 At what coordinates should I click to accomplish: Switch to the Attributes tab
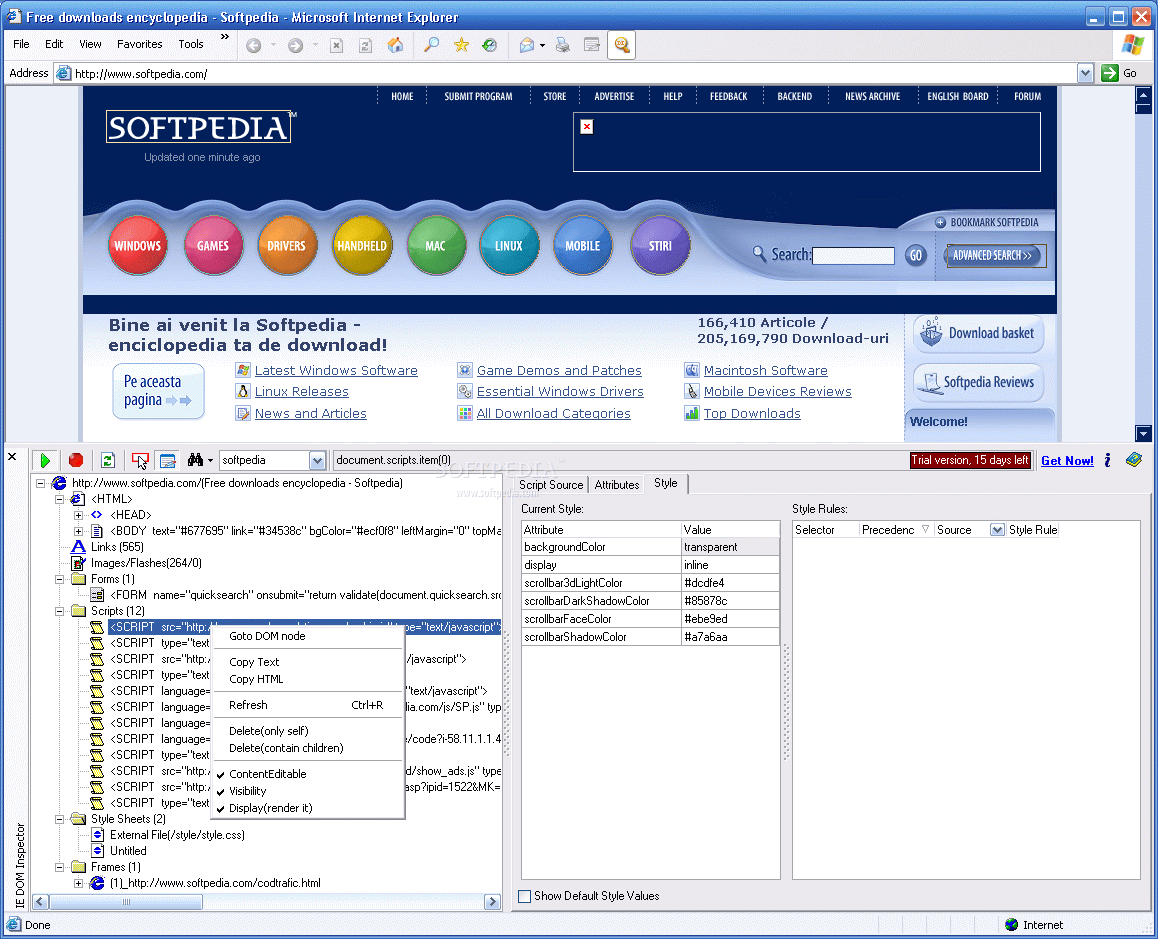pyautogui.click(x=617, y=485)
